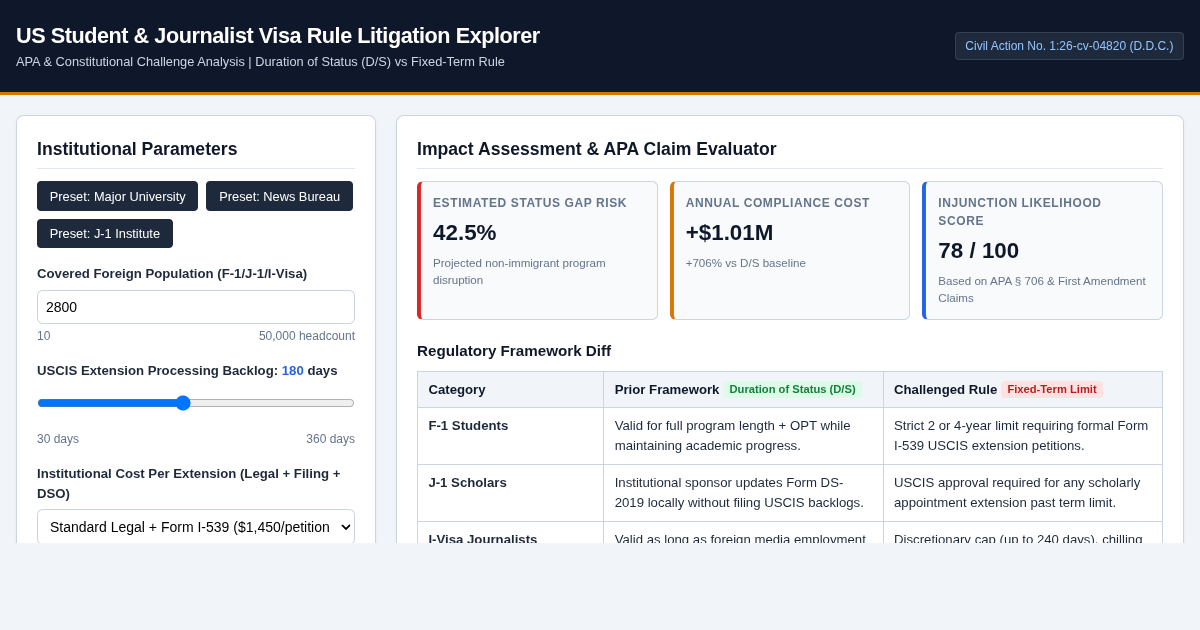Viewport: 1200px width, 630px height.
Task: Apply the News Bureau preset
Action: (x=279, y=196)
